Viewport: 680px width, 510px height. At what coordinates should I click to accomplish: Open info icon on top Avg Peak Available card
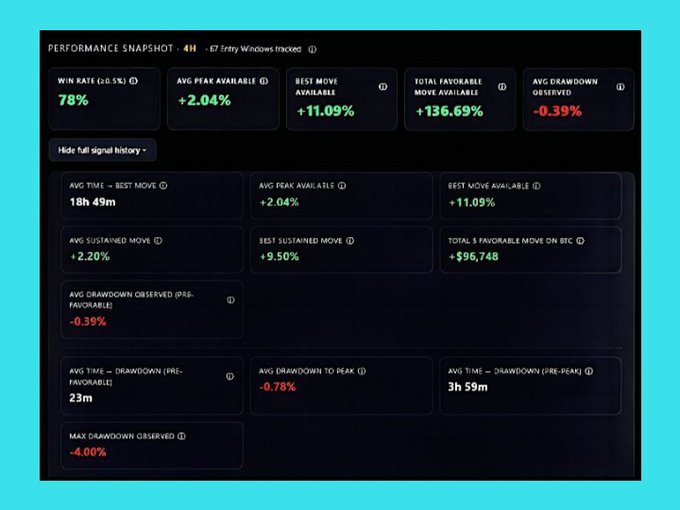[x=264, y=81]
